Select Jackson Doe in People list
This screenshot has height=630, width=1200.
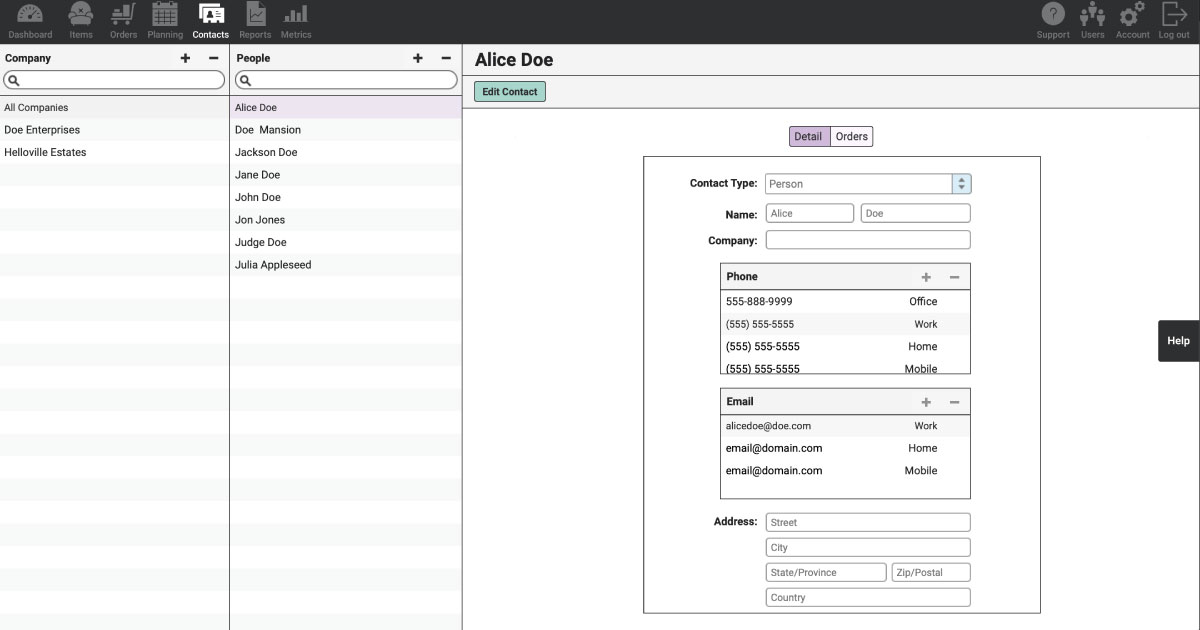[346, 152]
